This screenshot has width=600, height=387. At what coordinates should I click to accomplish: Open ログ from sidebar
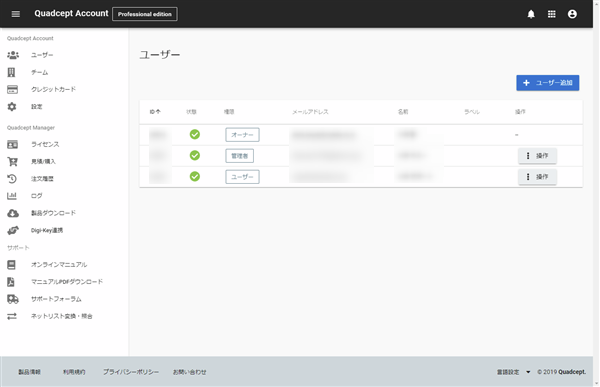pos(36,196)
